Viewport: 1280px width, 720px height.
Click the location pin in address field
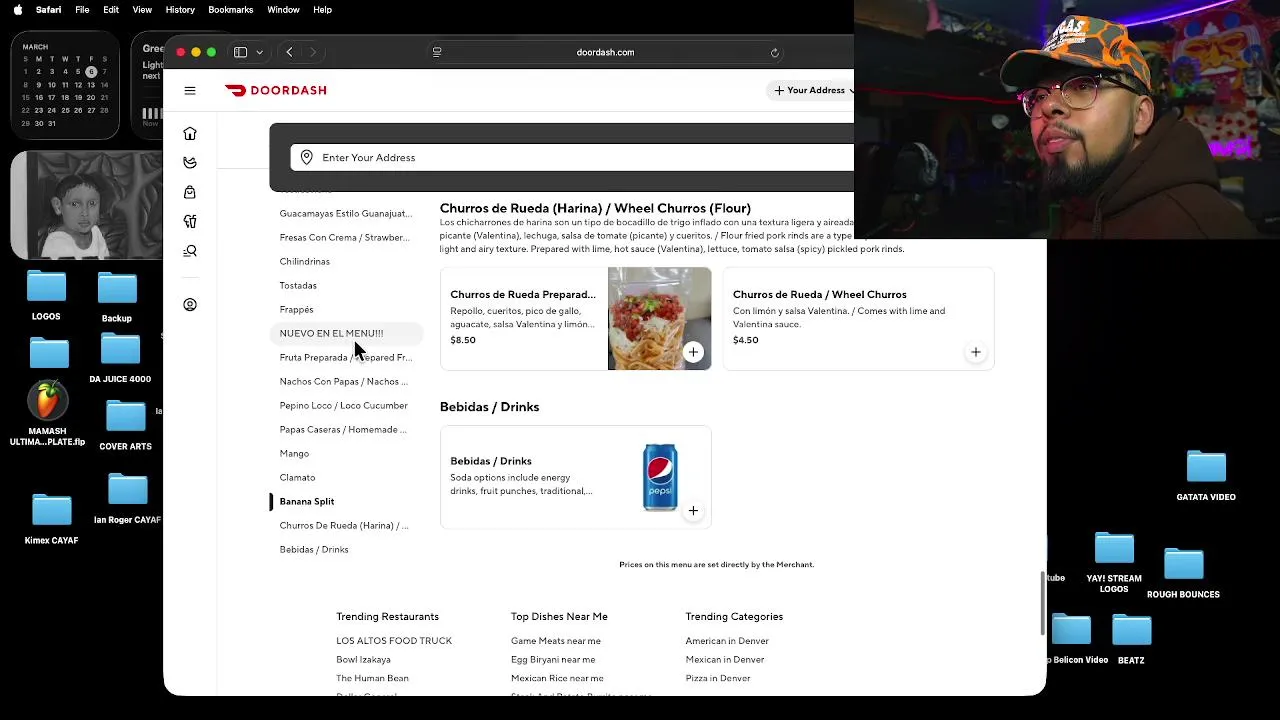(307, 157)
